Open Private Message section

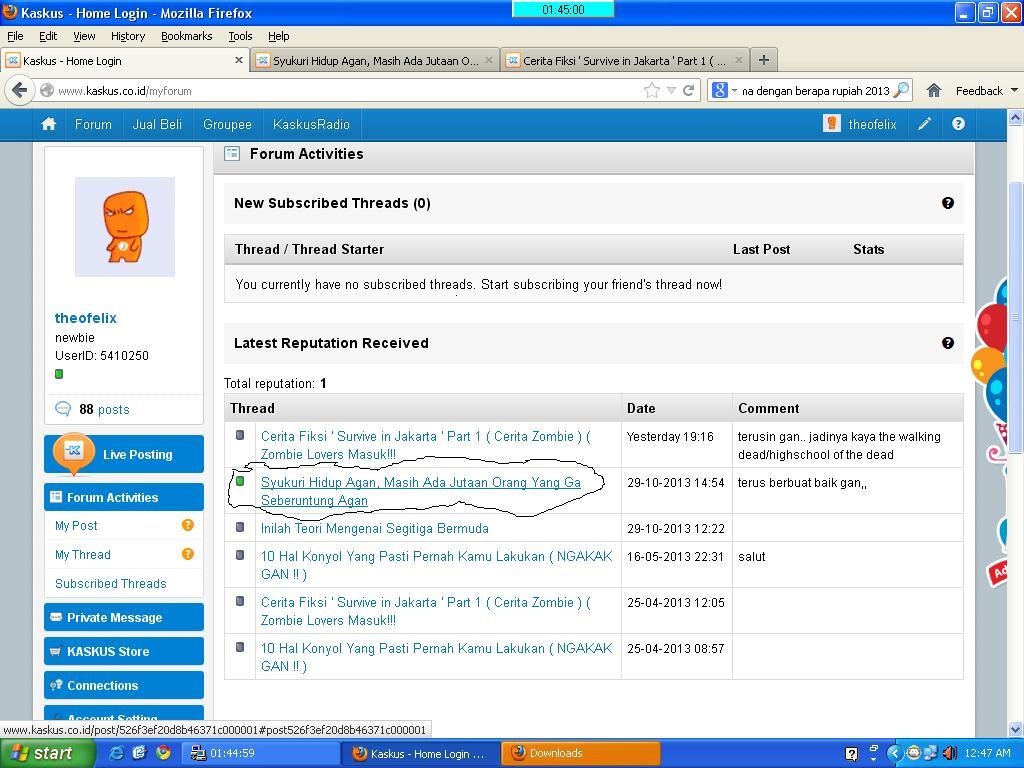(x=124, y=617)
